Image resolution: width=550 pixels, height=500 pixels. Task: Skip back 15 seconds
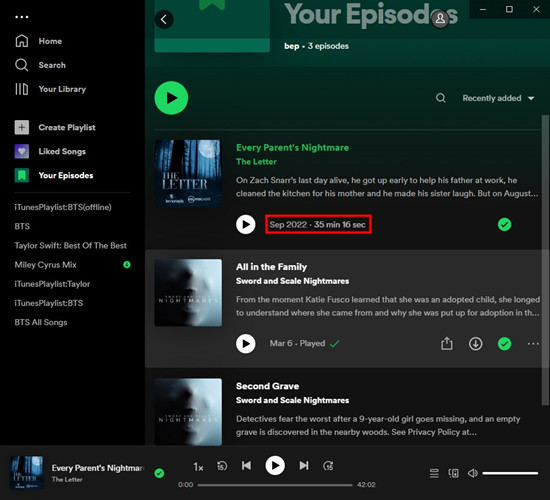(222, 466)
